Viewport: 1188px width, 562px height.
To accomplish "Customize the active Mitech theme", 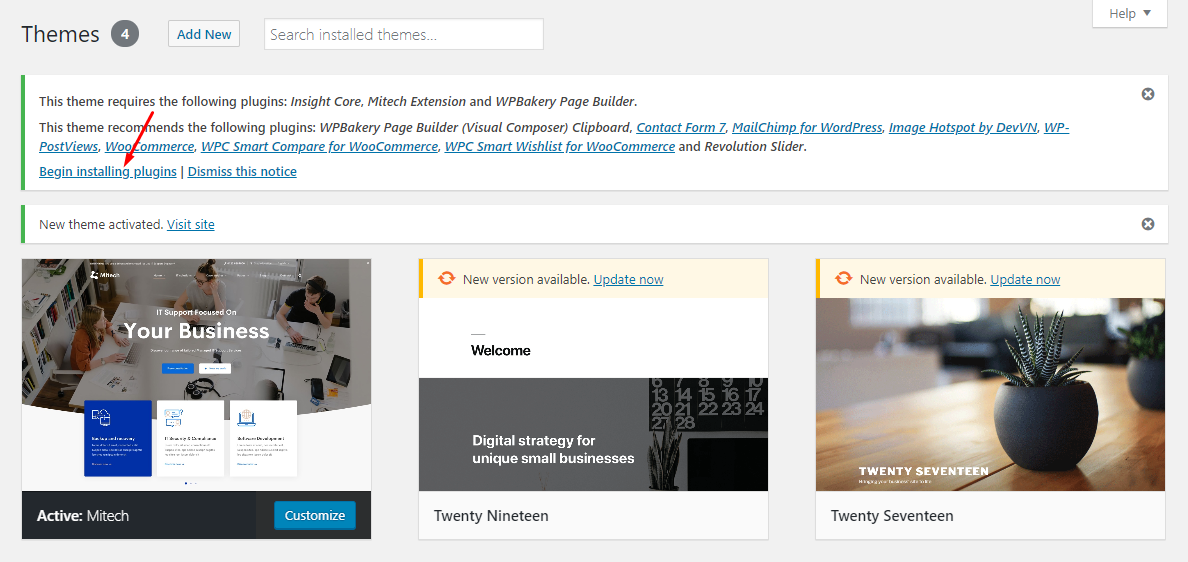I will coord(314,515).
